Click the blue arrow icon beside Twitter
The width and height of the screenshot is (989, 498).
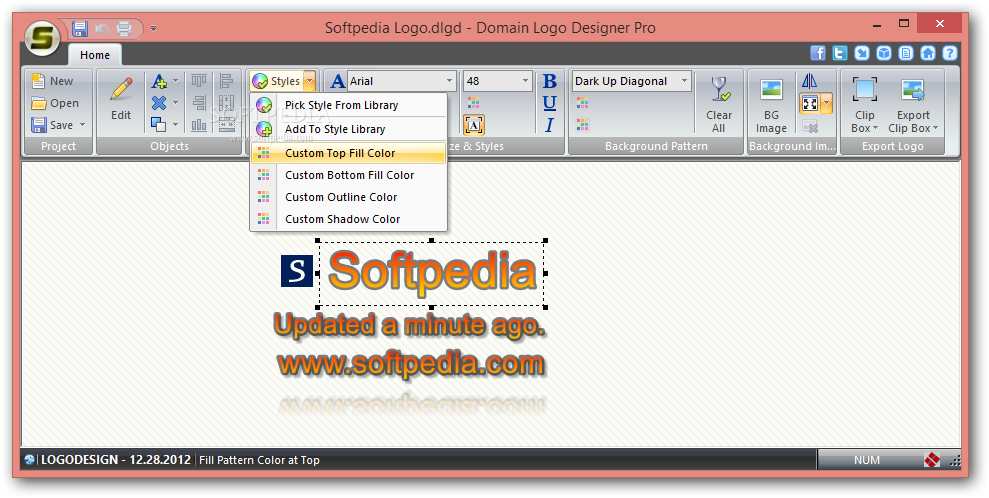[862, 53]
